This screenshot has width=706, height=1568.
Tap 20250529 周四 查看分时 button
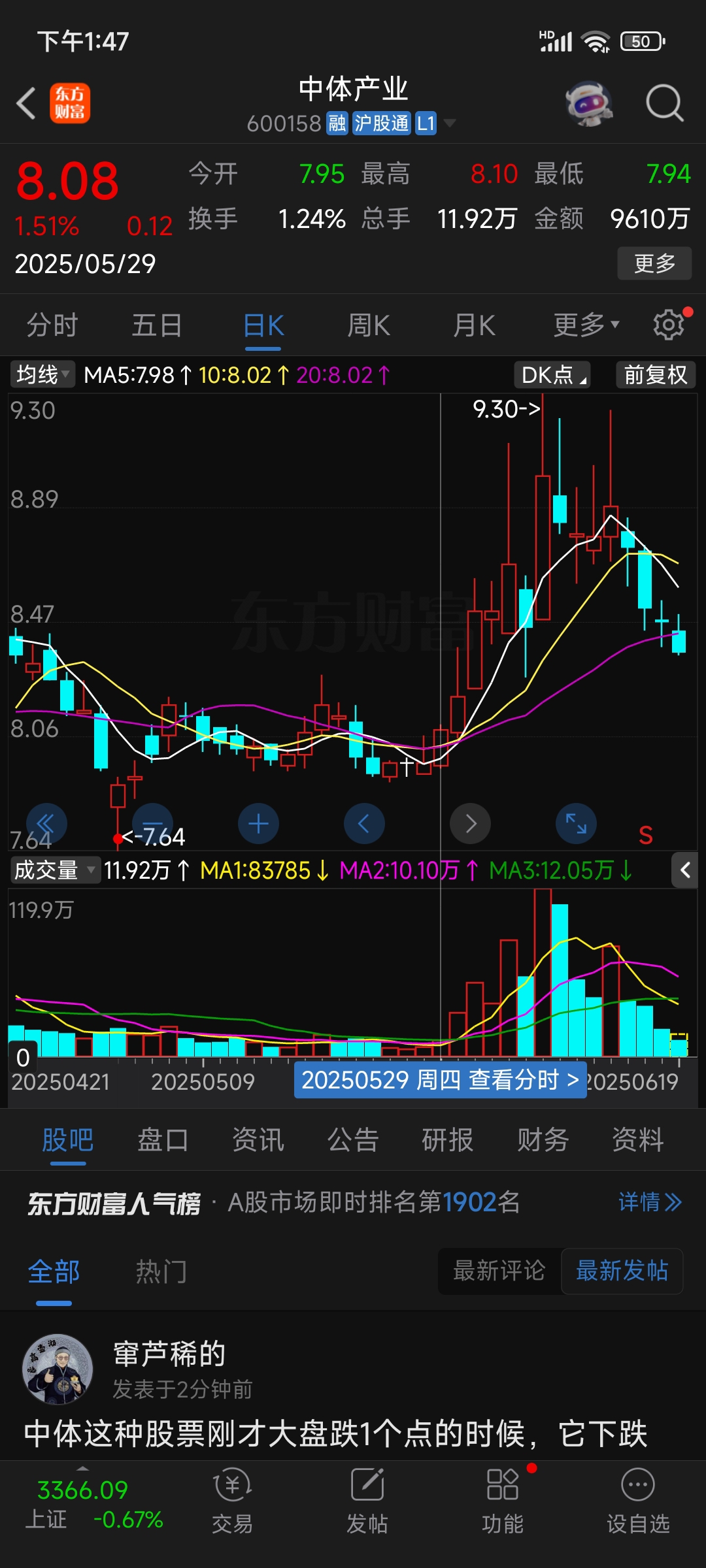440,1080
